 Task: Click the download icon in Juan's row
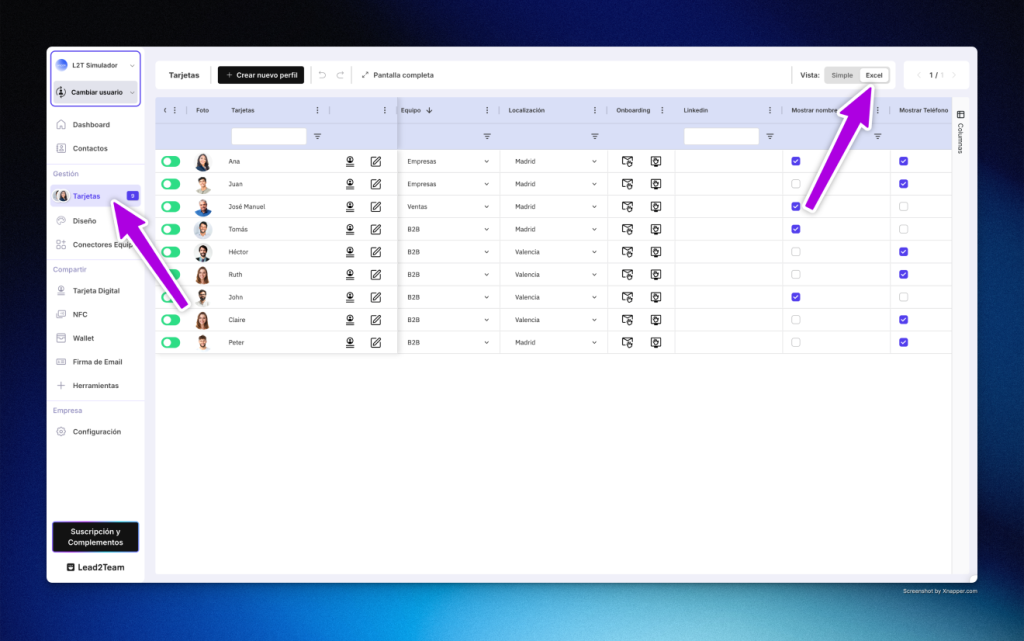350,184
